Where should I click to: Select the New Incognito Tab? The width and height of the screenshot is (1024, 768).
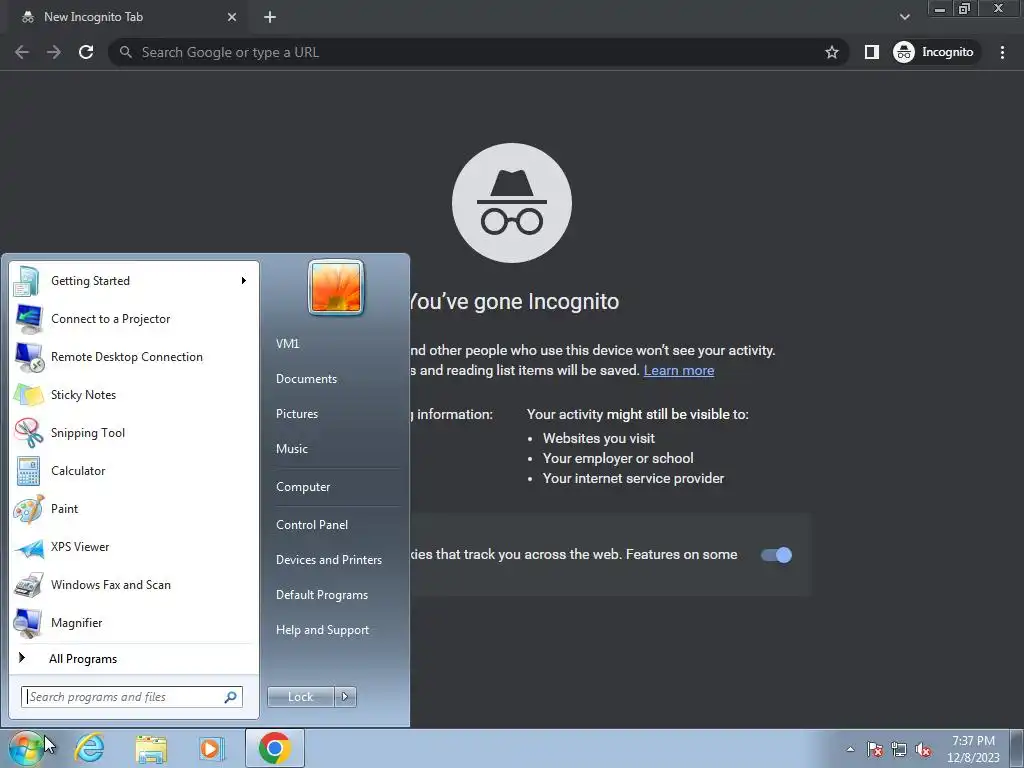coord(127,17)
